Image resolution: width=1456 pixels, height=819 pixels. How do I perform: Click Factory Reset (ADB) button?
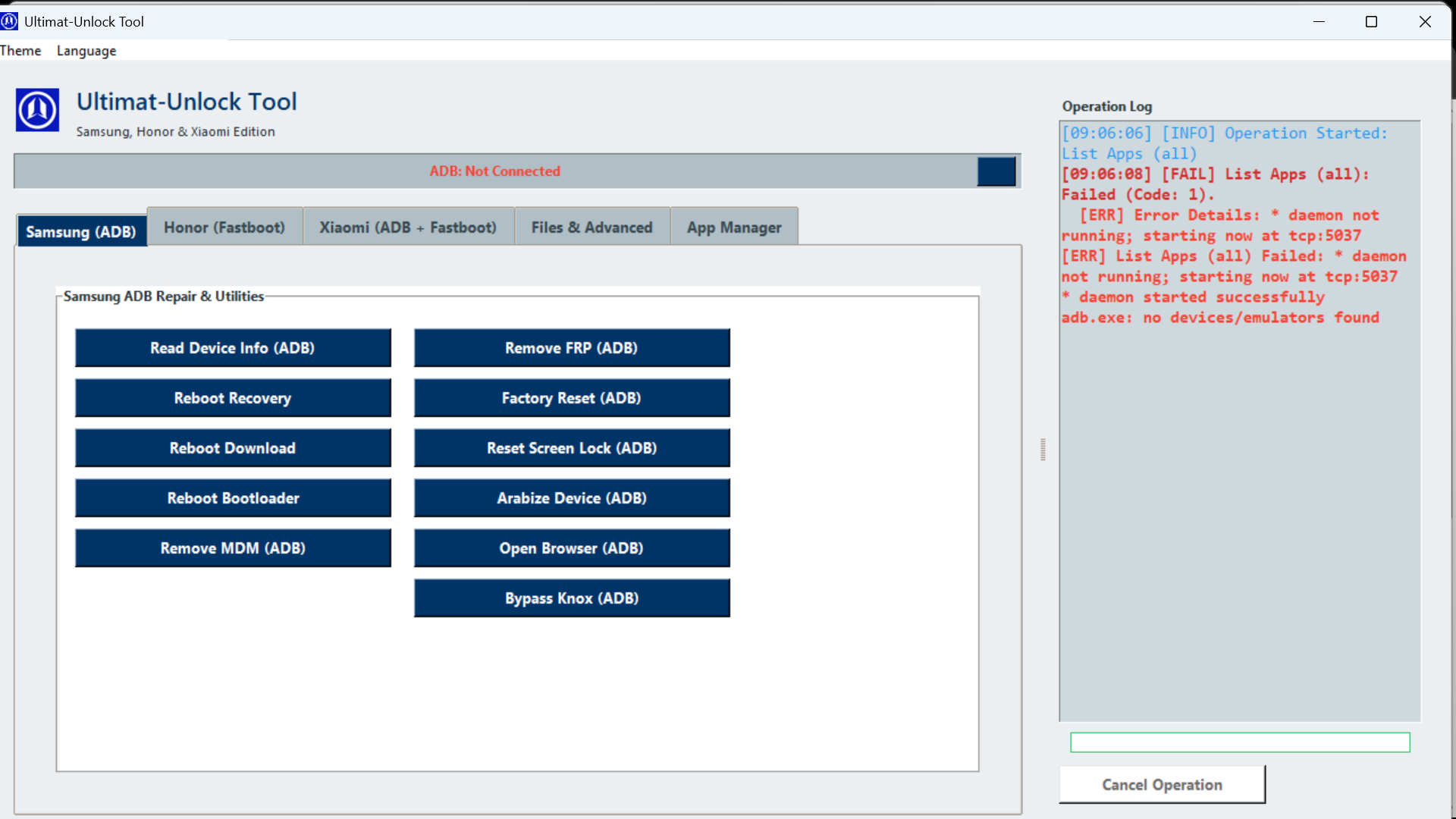572,398
